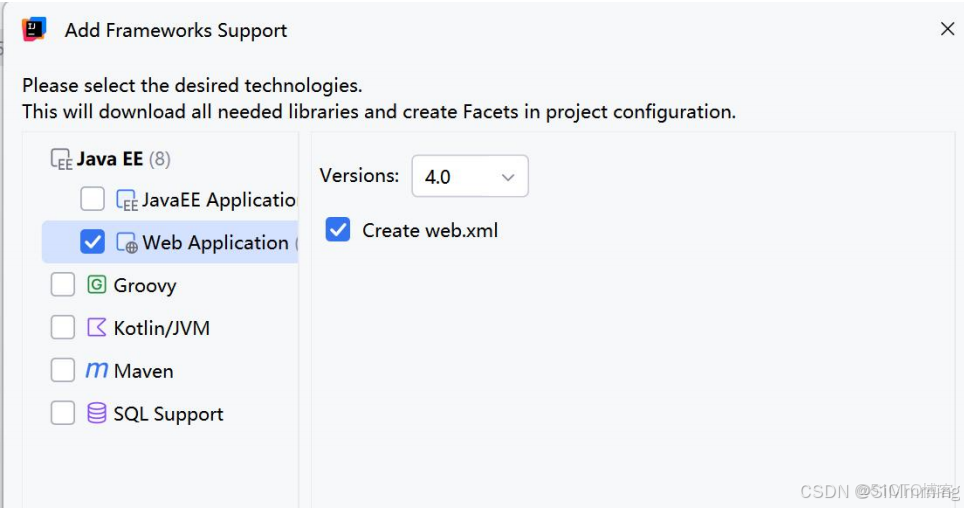Screen dimensions: 964x509
Task: Select the Java EE group label
Action: (110, 159)
